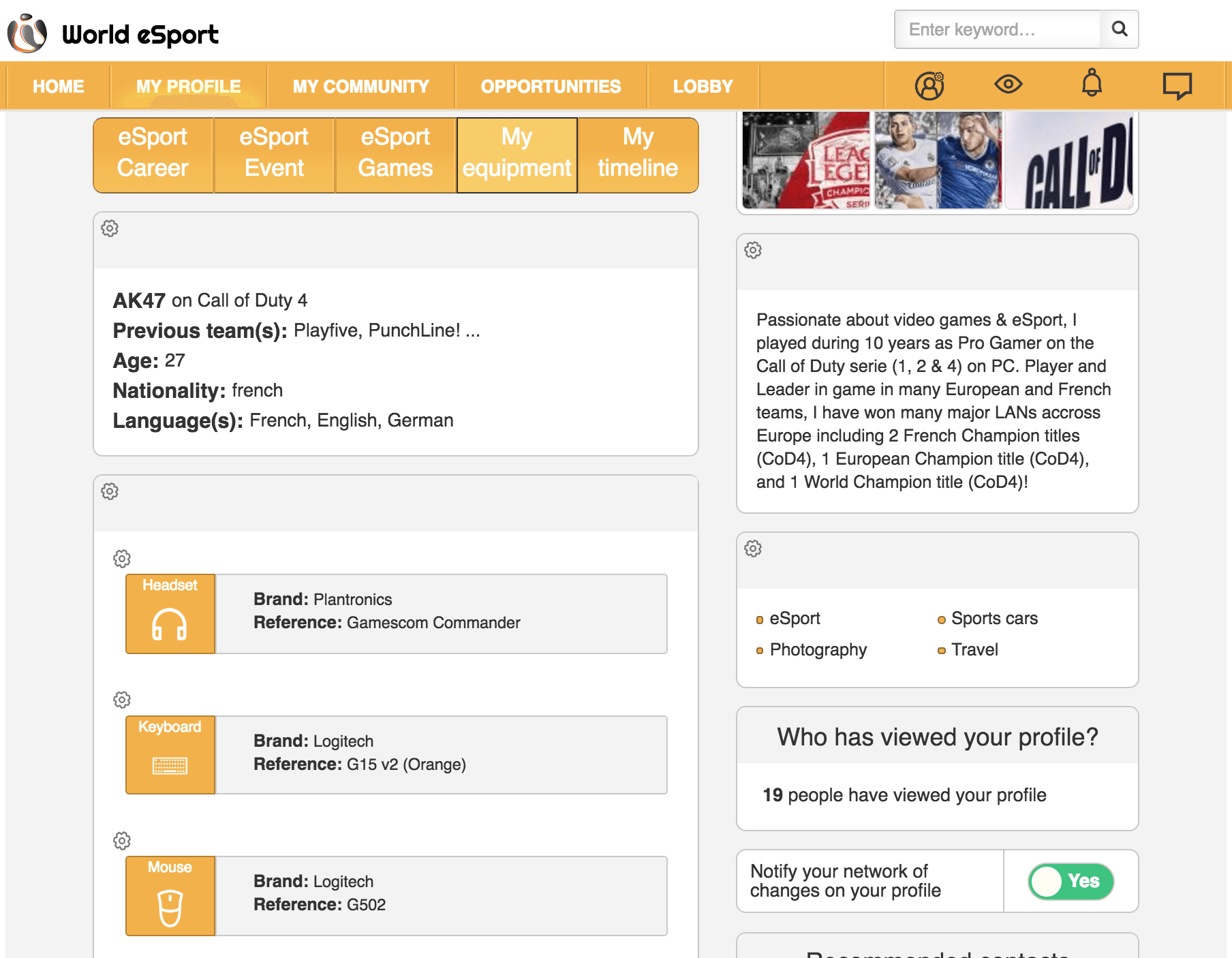Click the Headset equipment tile

(x=170, y=614)
